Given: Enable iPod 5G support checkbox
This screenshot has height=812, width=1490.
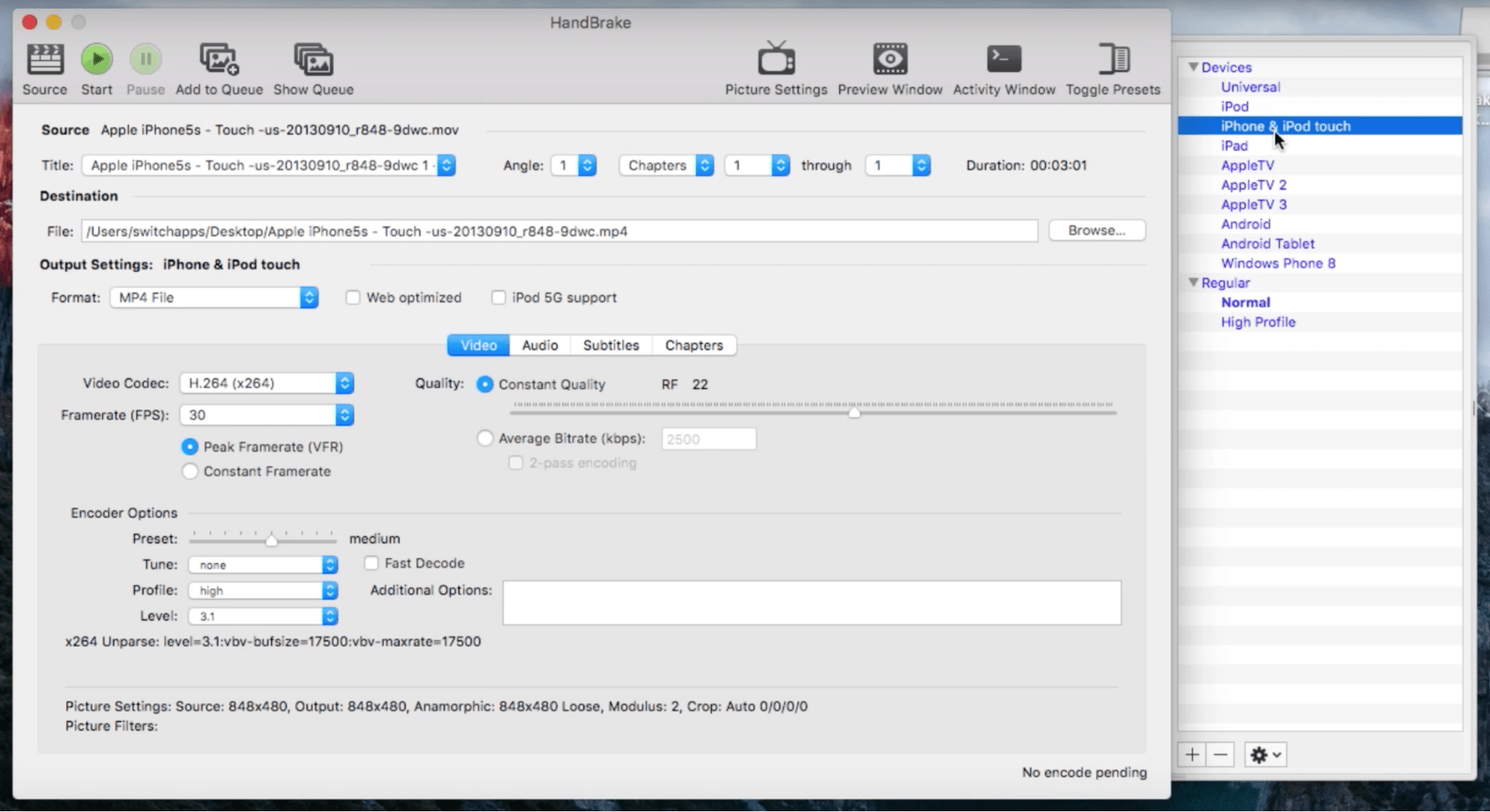Looking at the screenshot, I should [500, 297].
